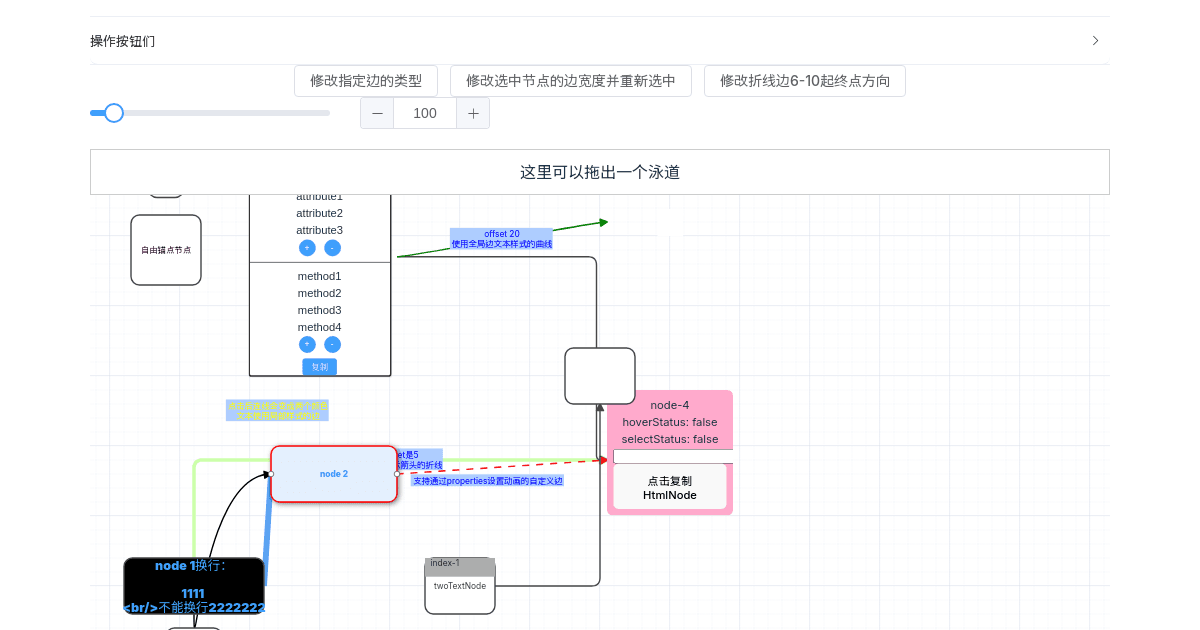
Task: Select method1 row in class node
Action: 320,276
